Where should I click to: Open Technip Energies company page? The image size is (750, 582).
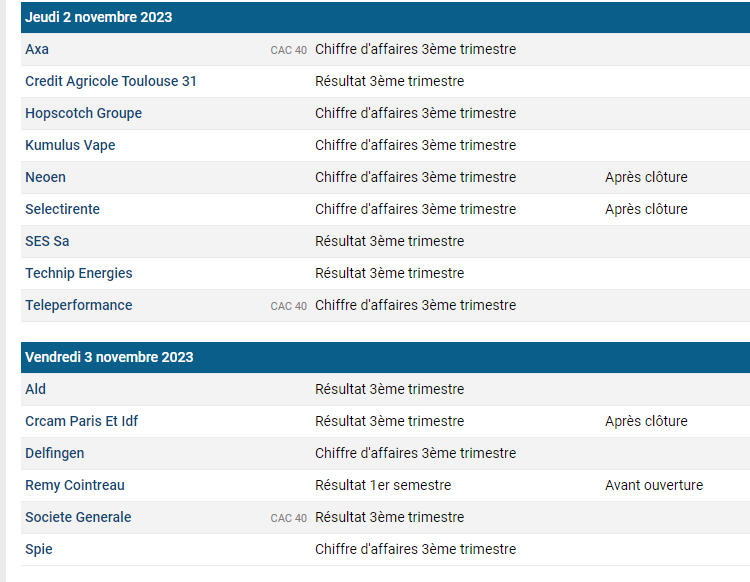[79, 274]
